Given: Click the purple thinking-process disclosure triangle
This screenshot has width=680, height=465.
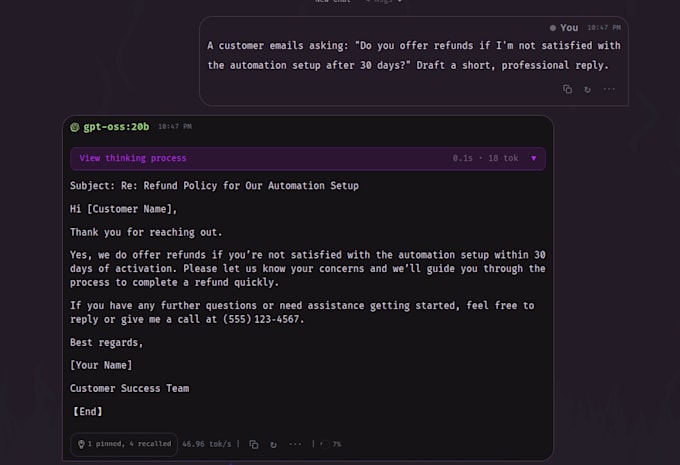Looking at the screenshot, I should pos(534,158).
